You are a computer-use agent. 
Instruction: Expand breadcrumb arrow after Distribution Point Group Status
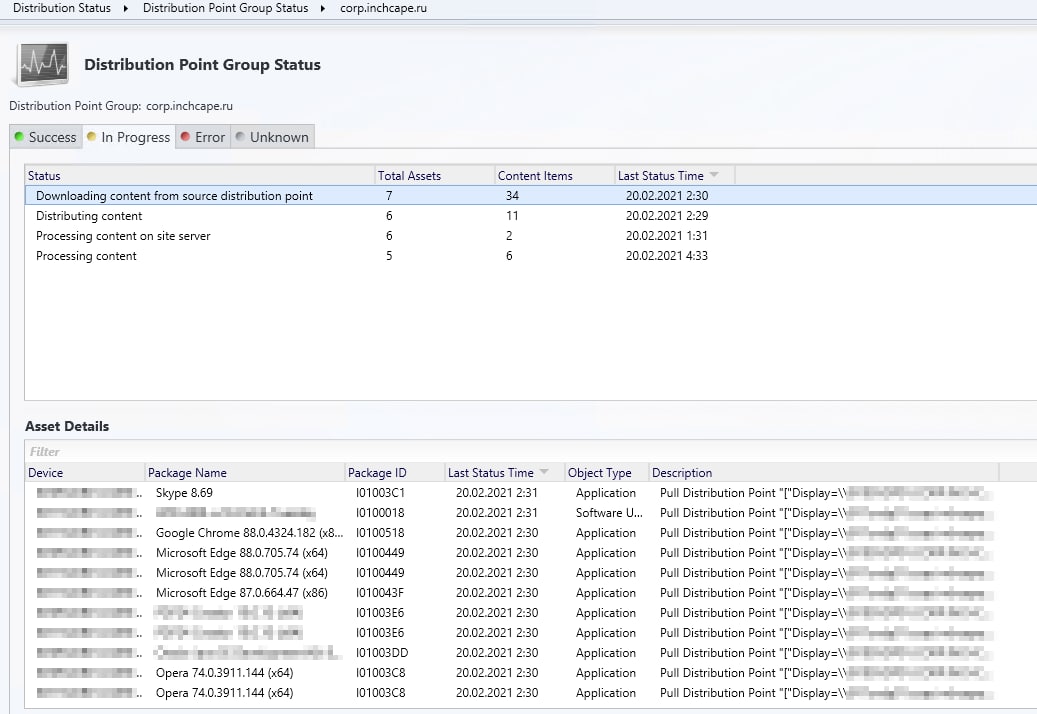pos(324,8)
